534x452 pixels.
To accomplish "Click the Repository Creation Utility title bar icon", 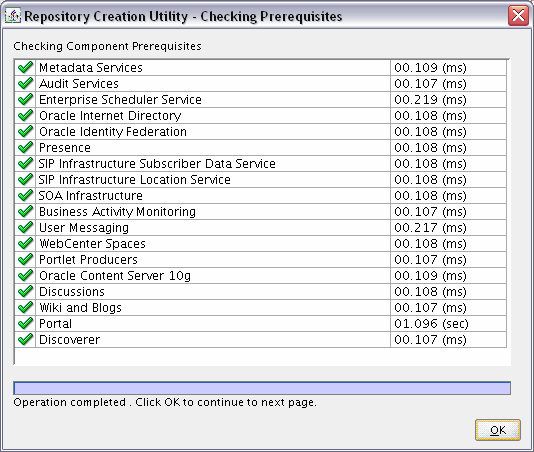I will point(13,16).
